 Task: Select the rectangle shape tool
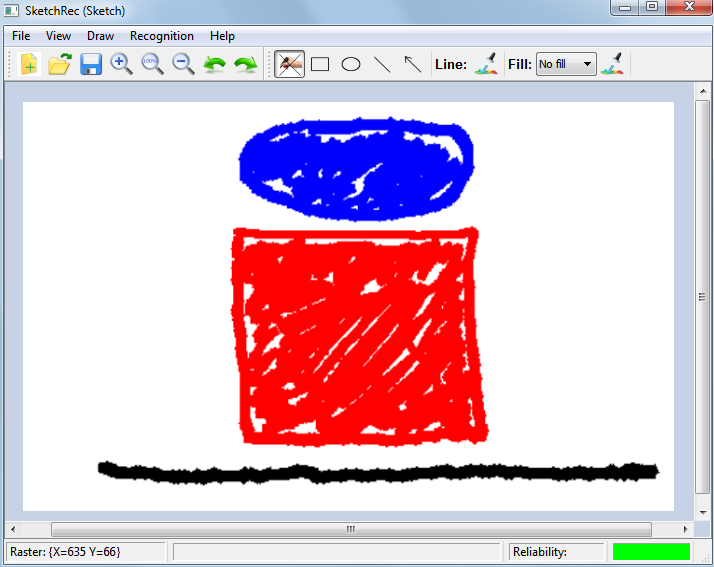tap(320, 64)
